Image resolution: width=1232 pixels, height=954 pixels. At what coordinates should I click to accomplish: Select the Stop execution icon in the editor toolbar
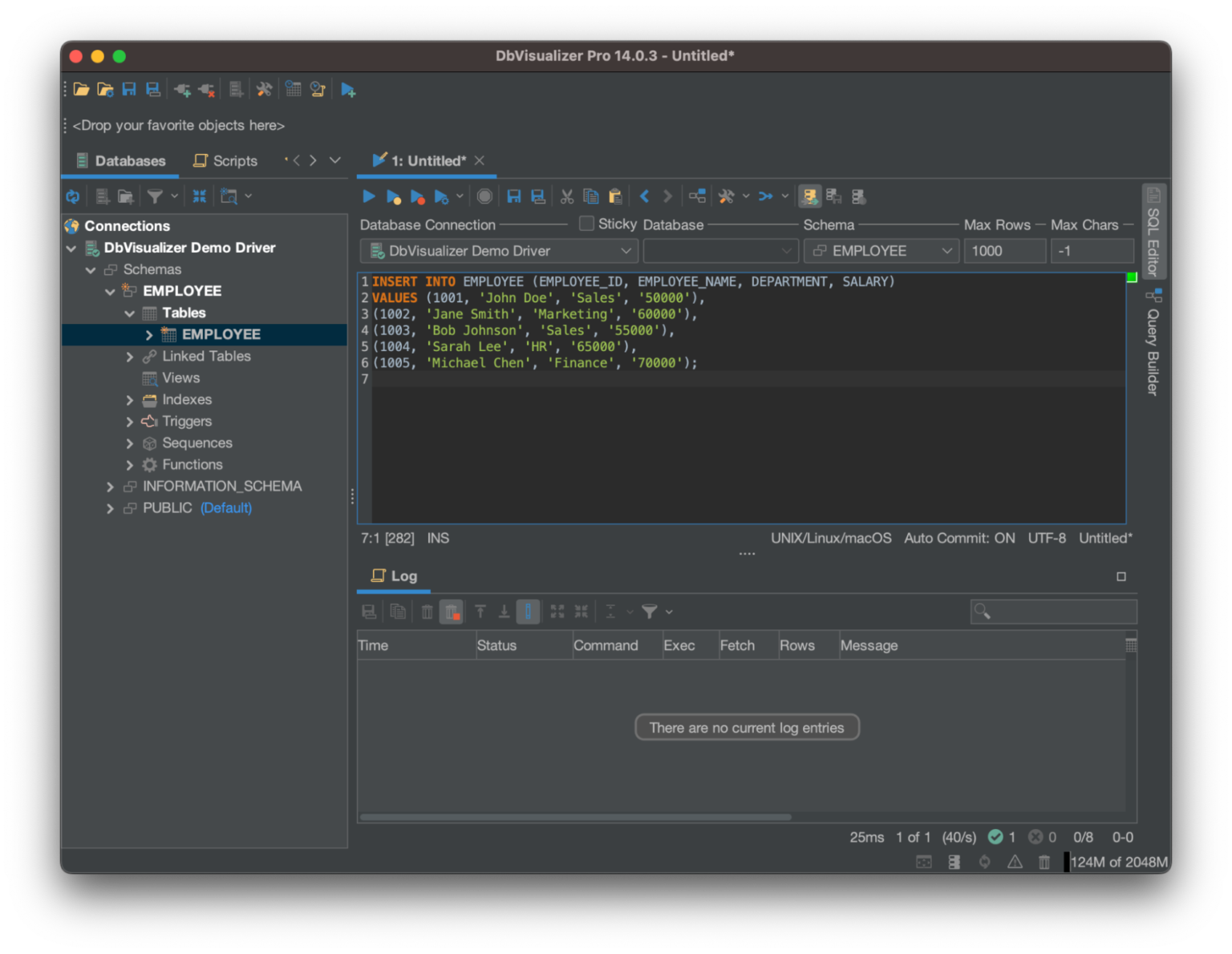[484, 196]
